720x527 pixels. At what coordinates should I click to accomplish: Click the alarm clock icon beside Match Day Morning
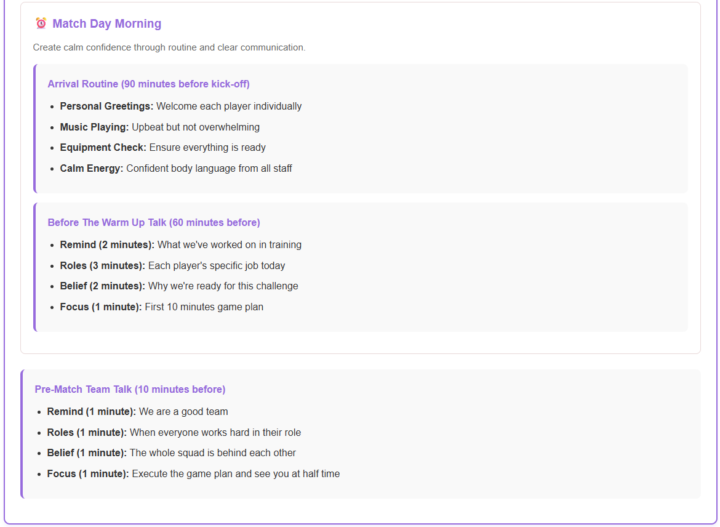point(41,24)
